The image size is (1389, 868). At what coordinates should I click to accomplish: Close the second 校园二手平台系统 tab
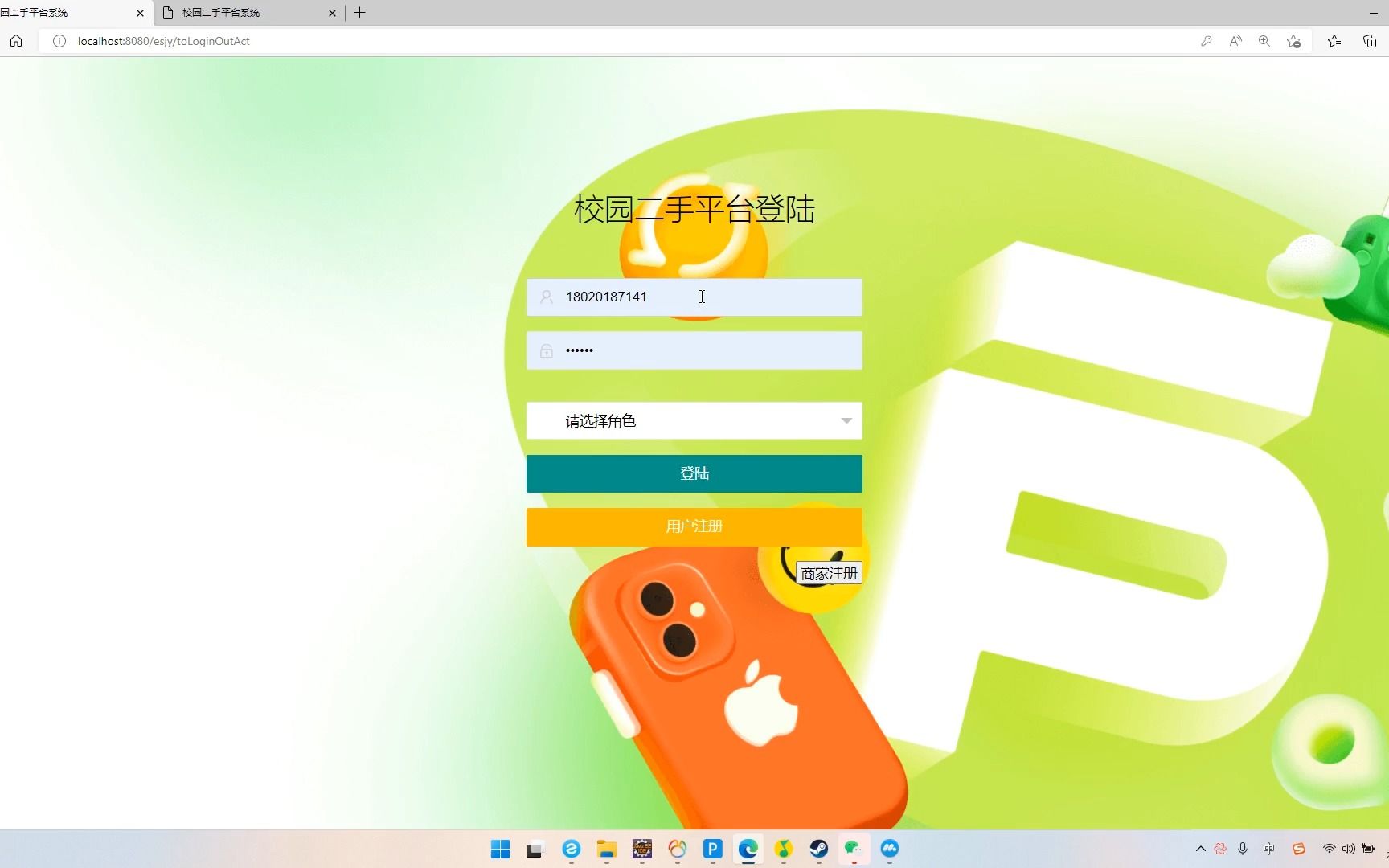[332, 13]
